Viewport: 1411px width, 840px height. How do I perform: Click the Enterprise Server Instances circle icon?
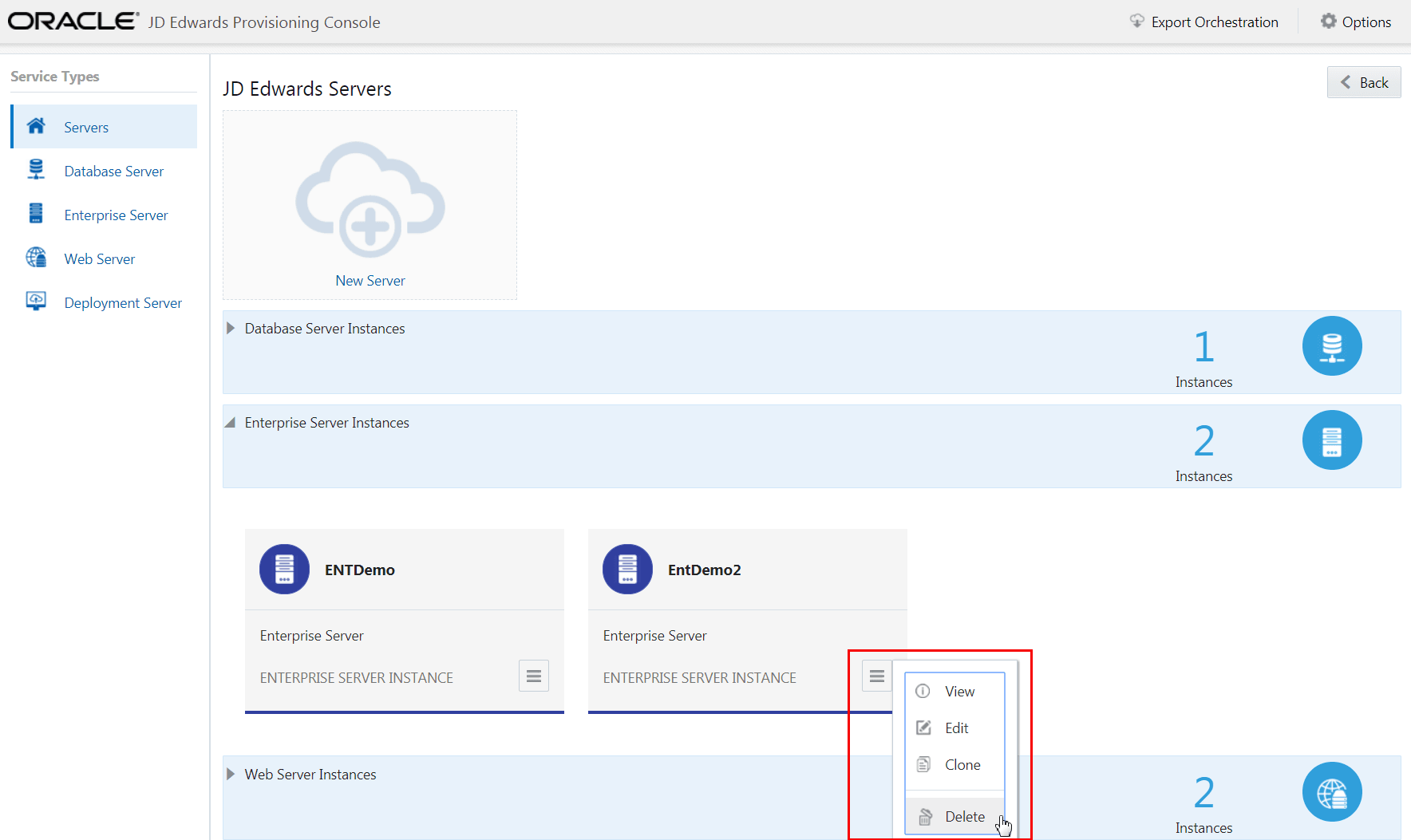[x=1331, y=440]
